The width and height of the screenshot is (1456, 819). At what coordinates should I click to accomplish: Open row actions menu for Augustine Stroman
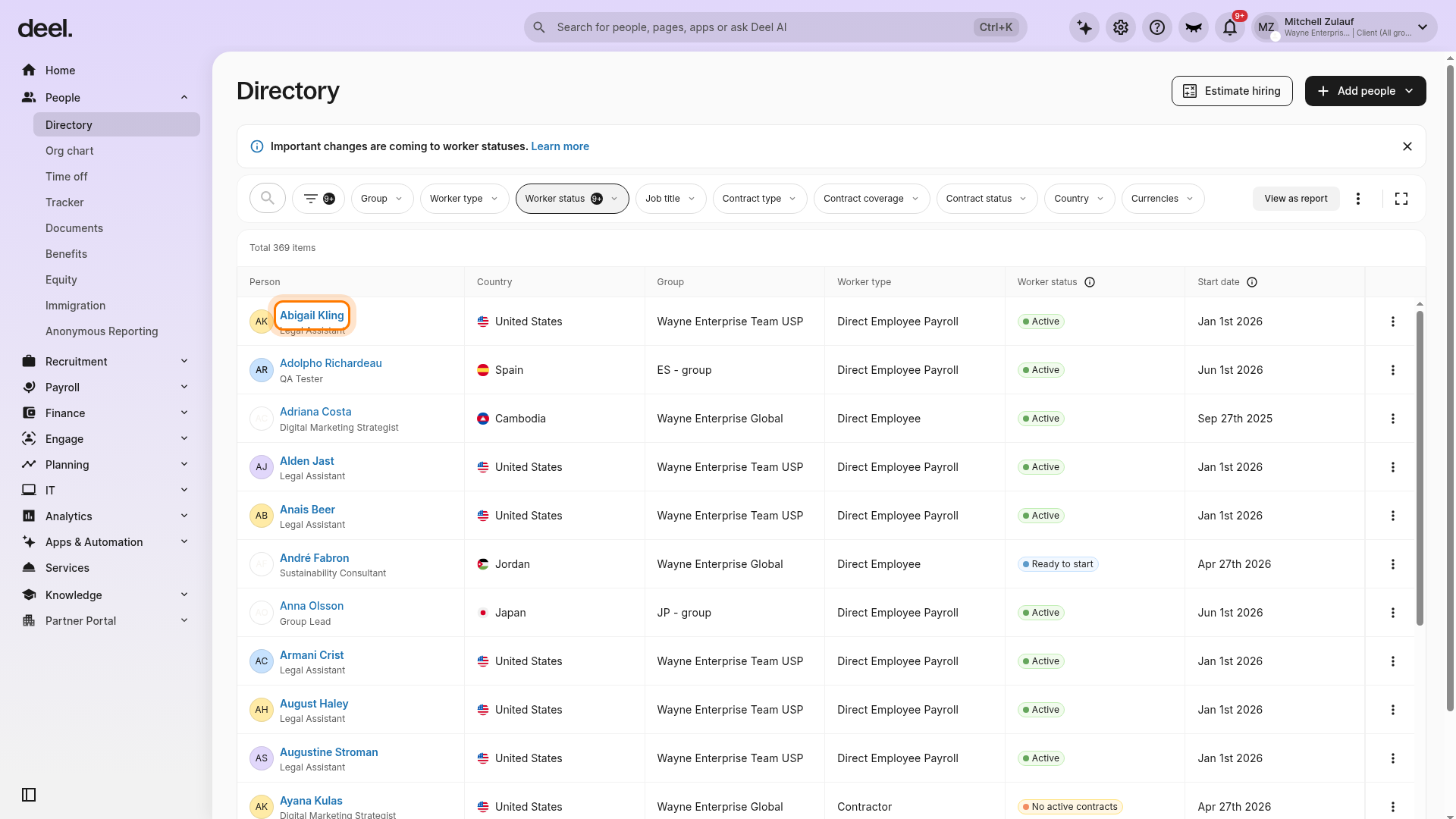tap(1393, 758)
